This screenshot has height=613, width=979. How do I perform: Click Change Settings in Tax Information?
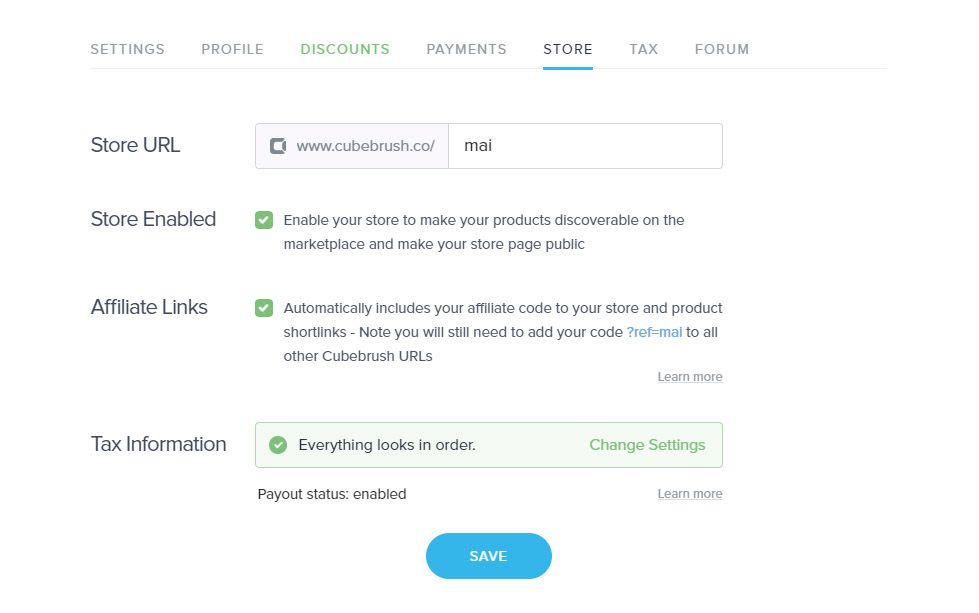(x=647, y=445)
